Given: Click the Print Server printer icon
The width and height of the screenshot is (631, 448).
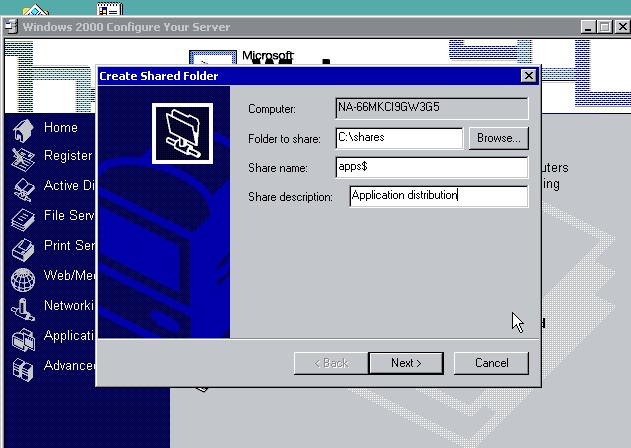Looking at the screenshot, I should click(x=23, y=250).
